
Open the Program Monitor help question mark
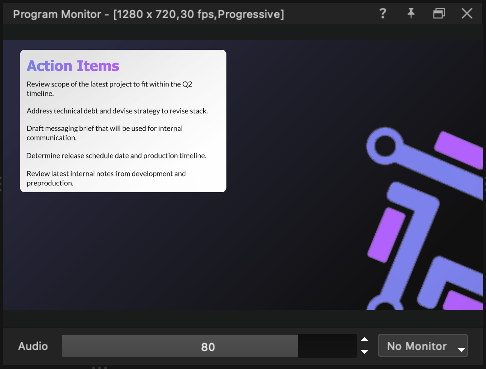383,14
